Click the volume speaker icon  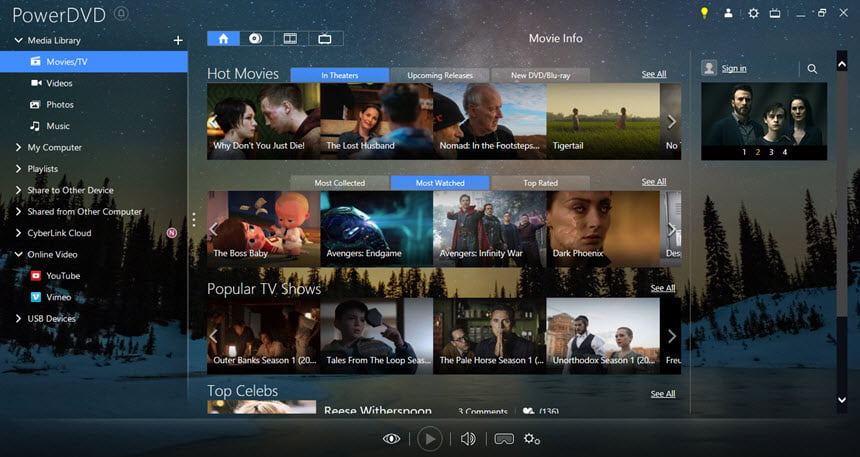[468, 438]
